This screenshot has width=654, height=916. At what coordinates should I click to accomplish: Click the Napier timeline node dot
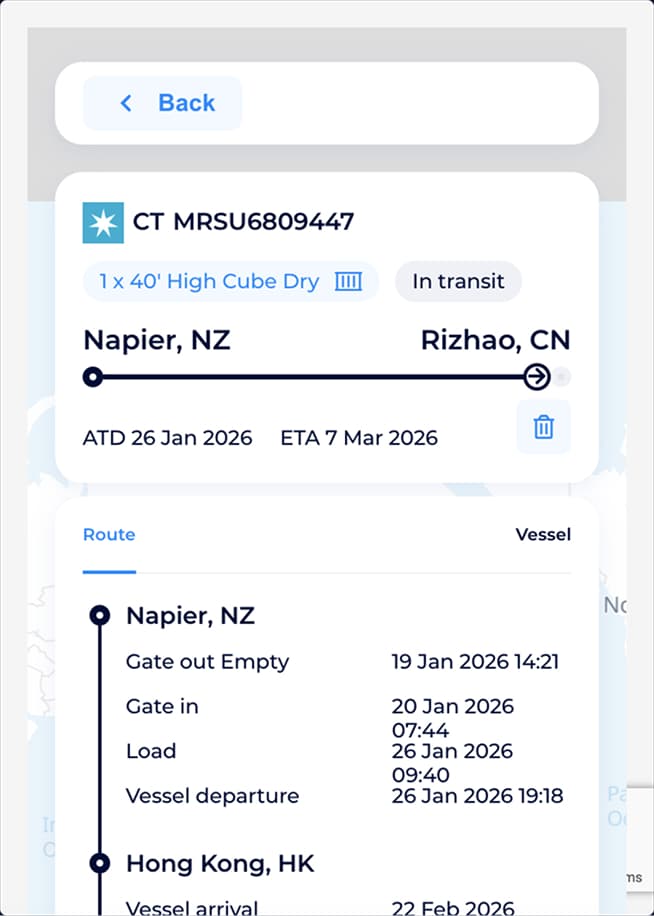click(100, 615)
